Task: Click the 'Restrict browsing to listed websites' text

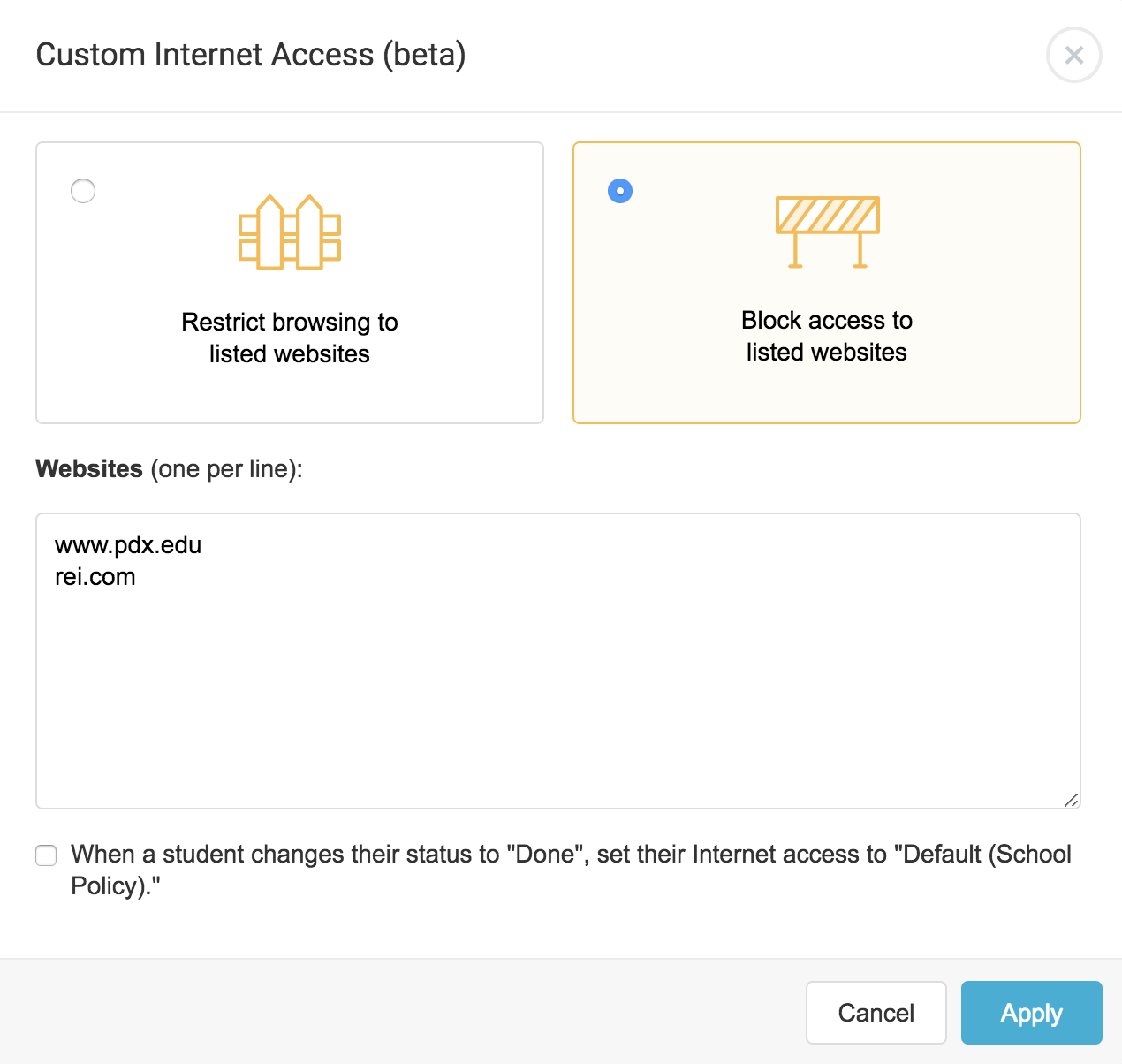Action: pyautogui.click(x=290, y=338)
